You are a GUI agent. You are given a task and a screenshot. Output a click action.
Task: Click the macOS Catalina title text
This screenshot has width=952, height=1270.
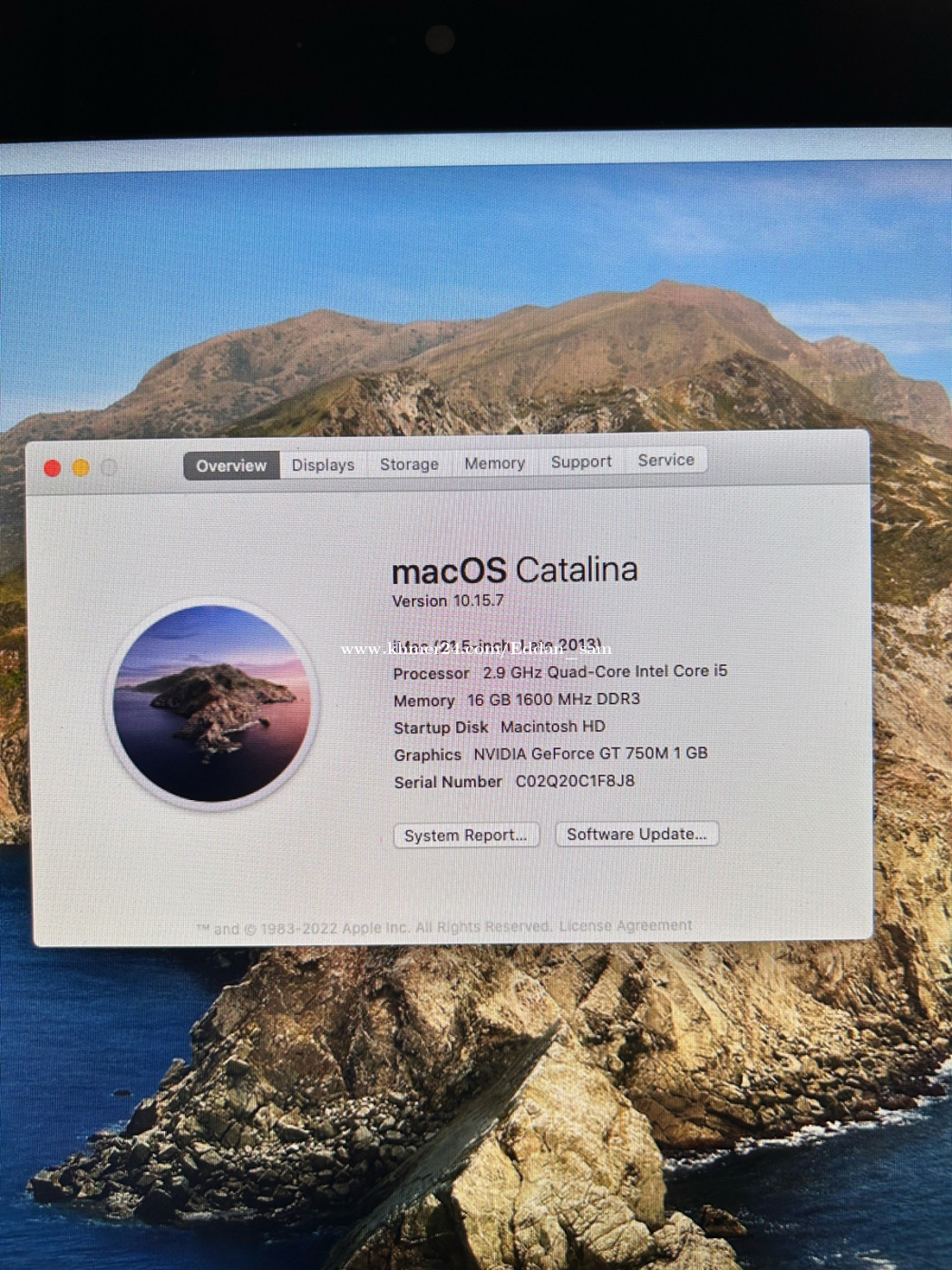pyautogui.click(x=514, y=570)
